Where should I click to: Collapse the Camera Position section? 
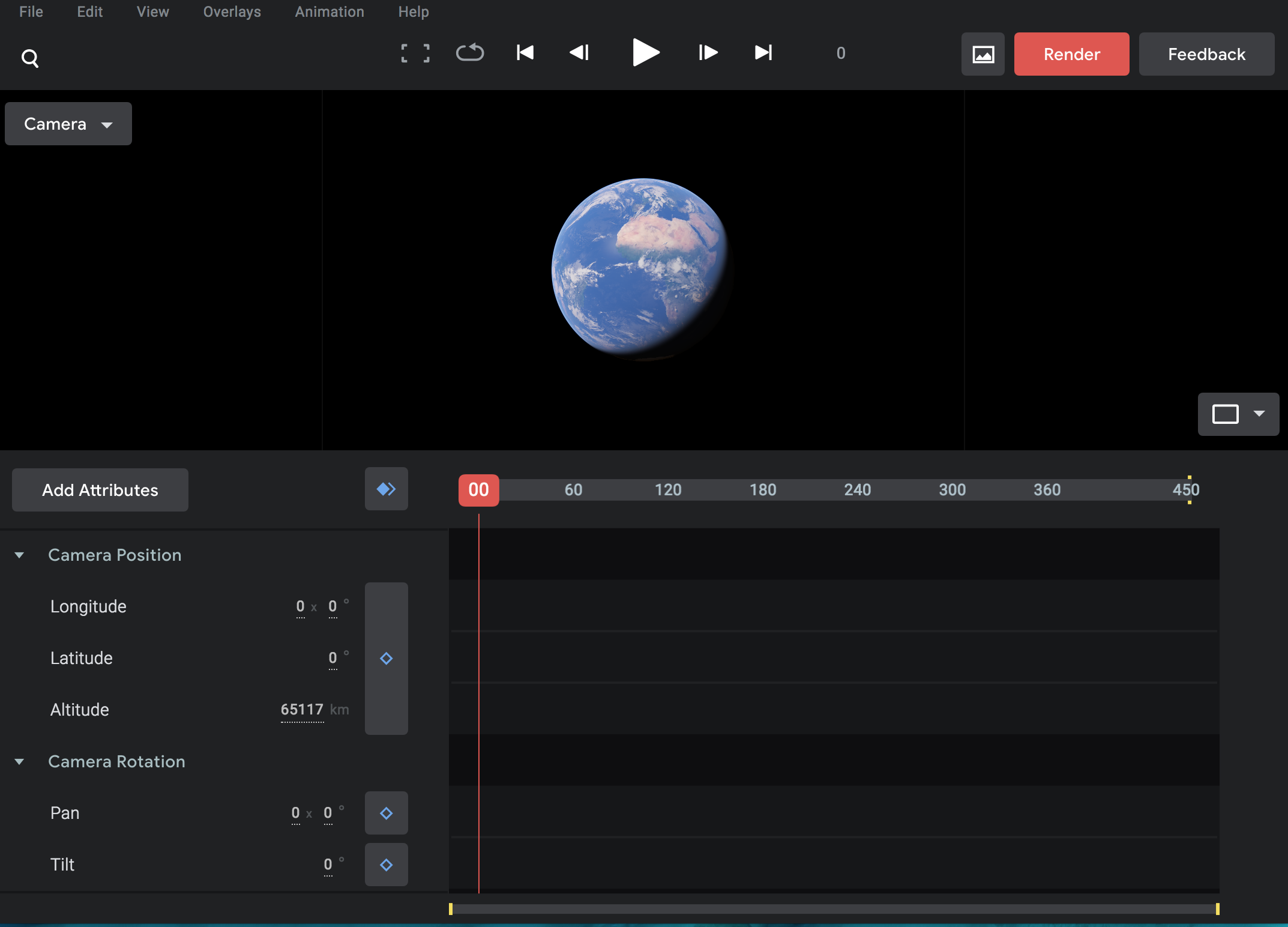(x=19, y=555)
